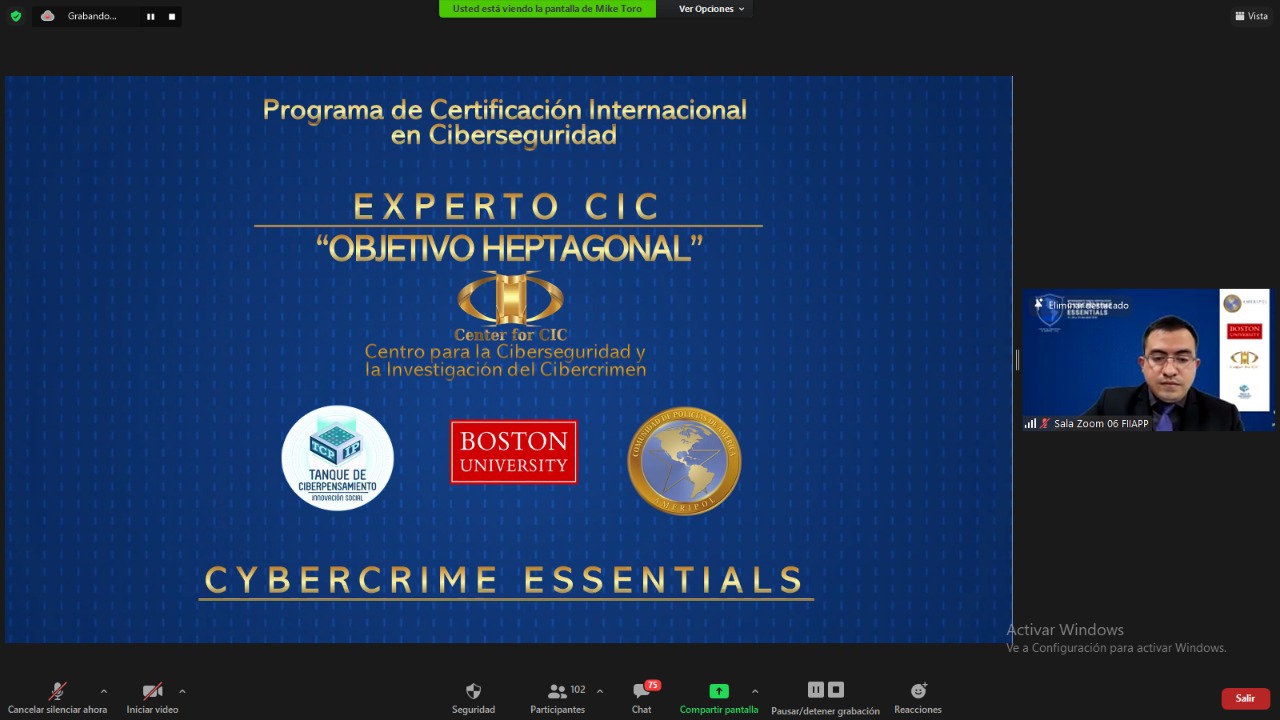This screenshot has width=1280, height=720.
Task: Click the Boston University logo on slide
Action: click(514, 452)
